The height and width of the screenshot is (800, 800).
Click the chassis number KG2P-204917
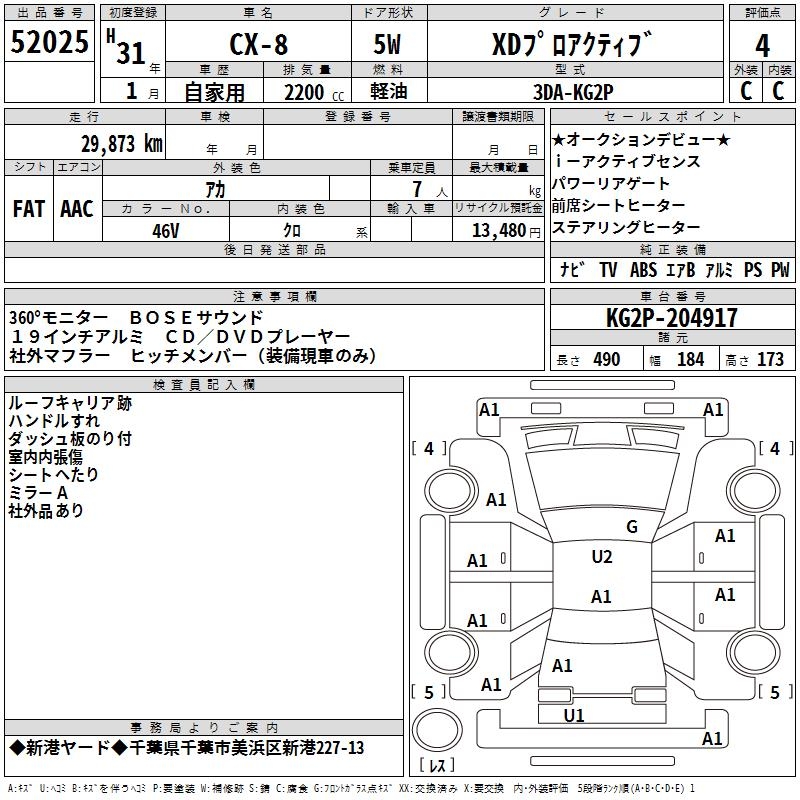click(672, 318)
